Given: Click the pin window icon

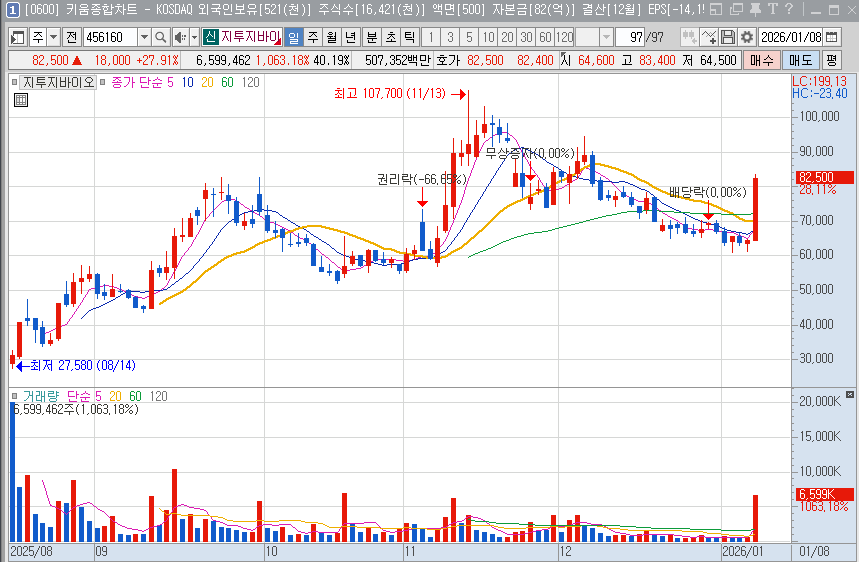Looking at the screenshot, I should tap(755, 9).
